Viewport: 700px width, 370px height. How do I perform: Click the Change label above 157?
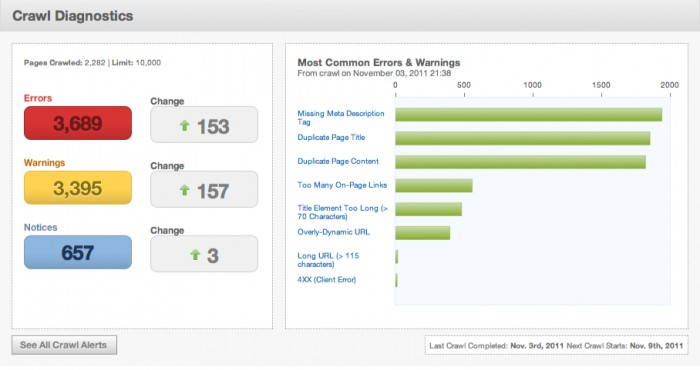click(x=167, y=166)
